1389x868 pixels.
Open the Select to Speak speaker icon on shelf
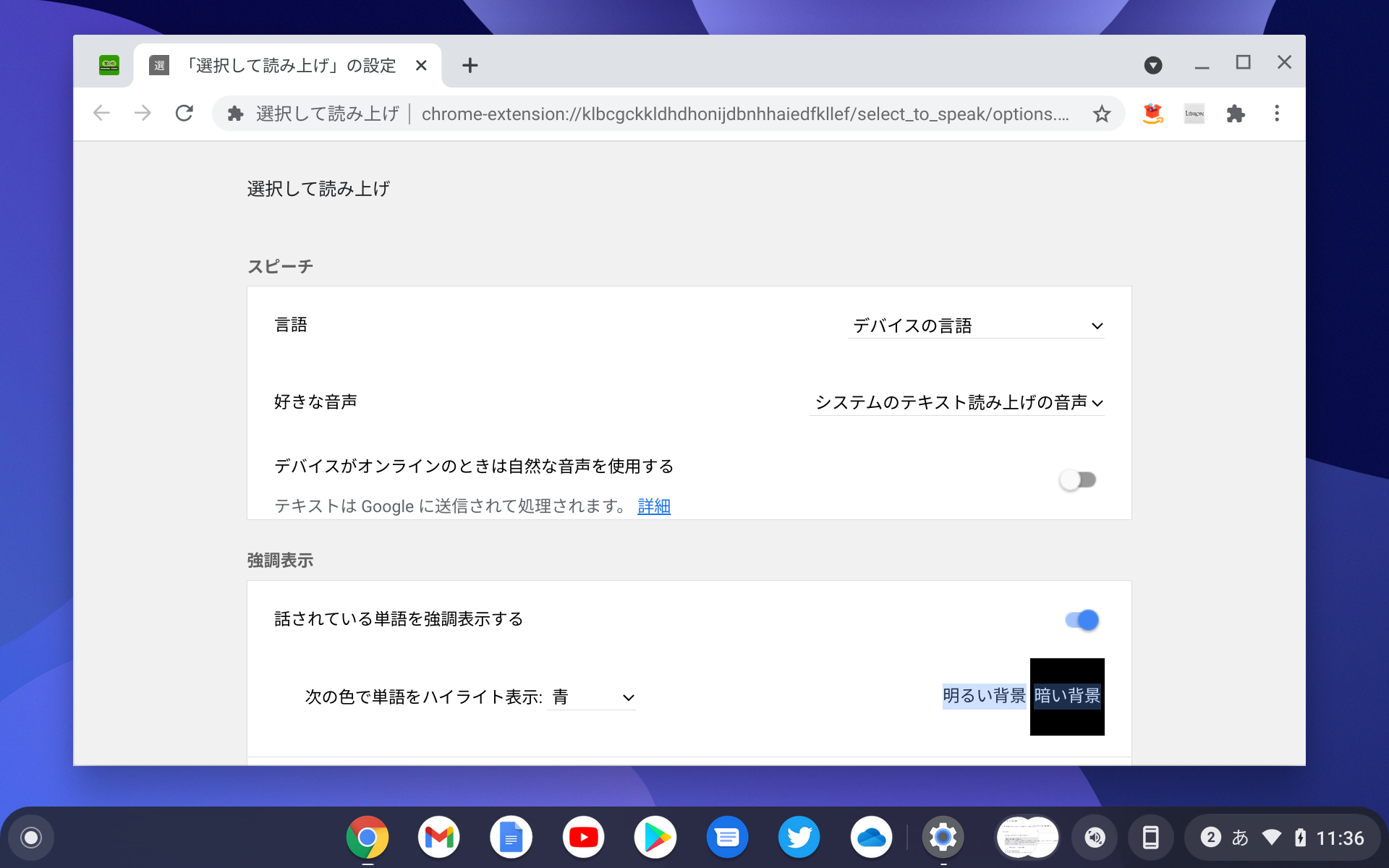[x=1092, y=837]
